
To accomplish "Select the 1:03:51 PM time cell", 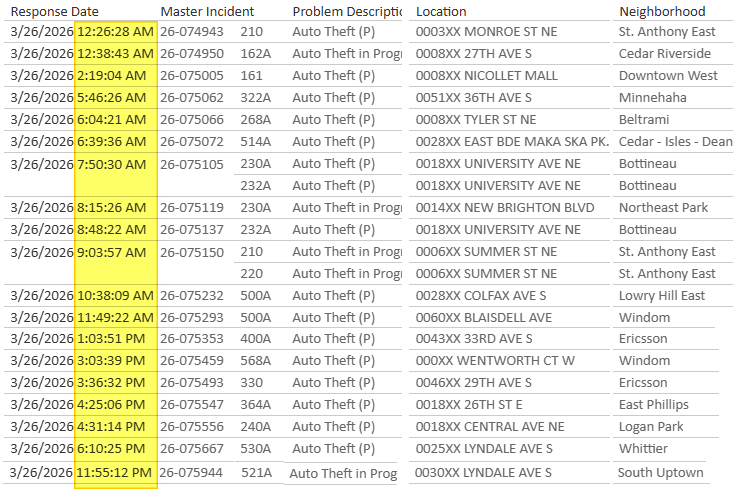I will pos(111,339).
